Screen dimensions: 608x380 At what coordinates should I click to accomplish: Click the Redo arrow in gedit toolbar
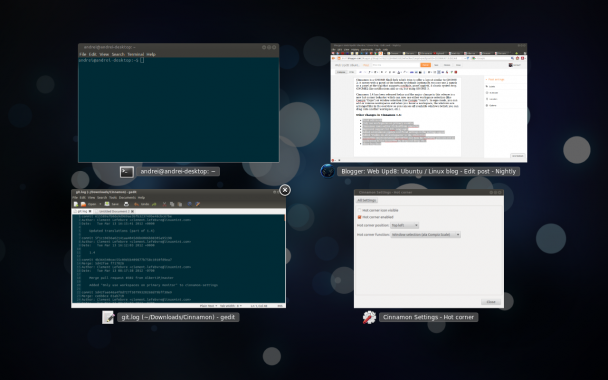coord(154,204)
